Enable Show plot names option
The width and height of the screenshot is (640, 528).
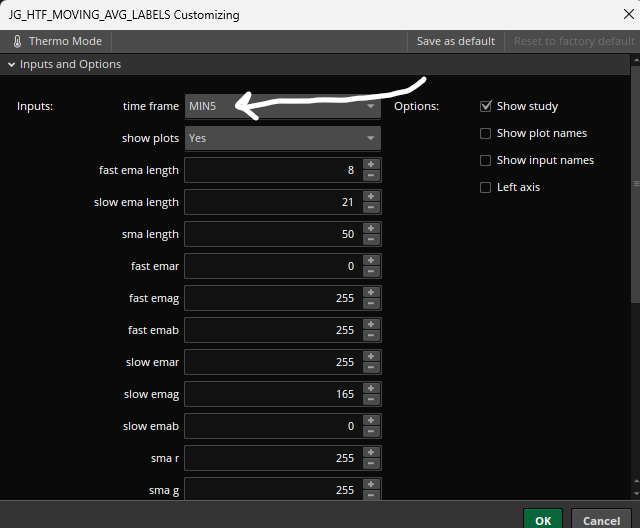coord(486,133)
